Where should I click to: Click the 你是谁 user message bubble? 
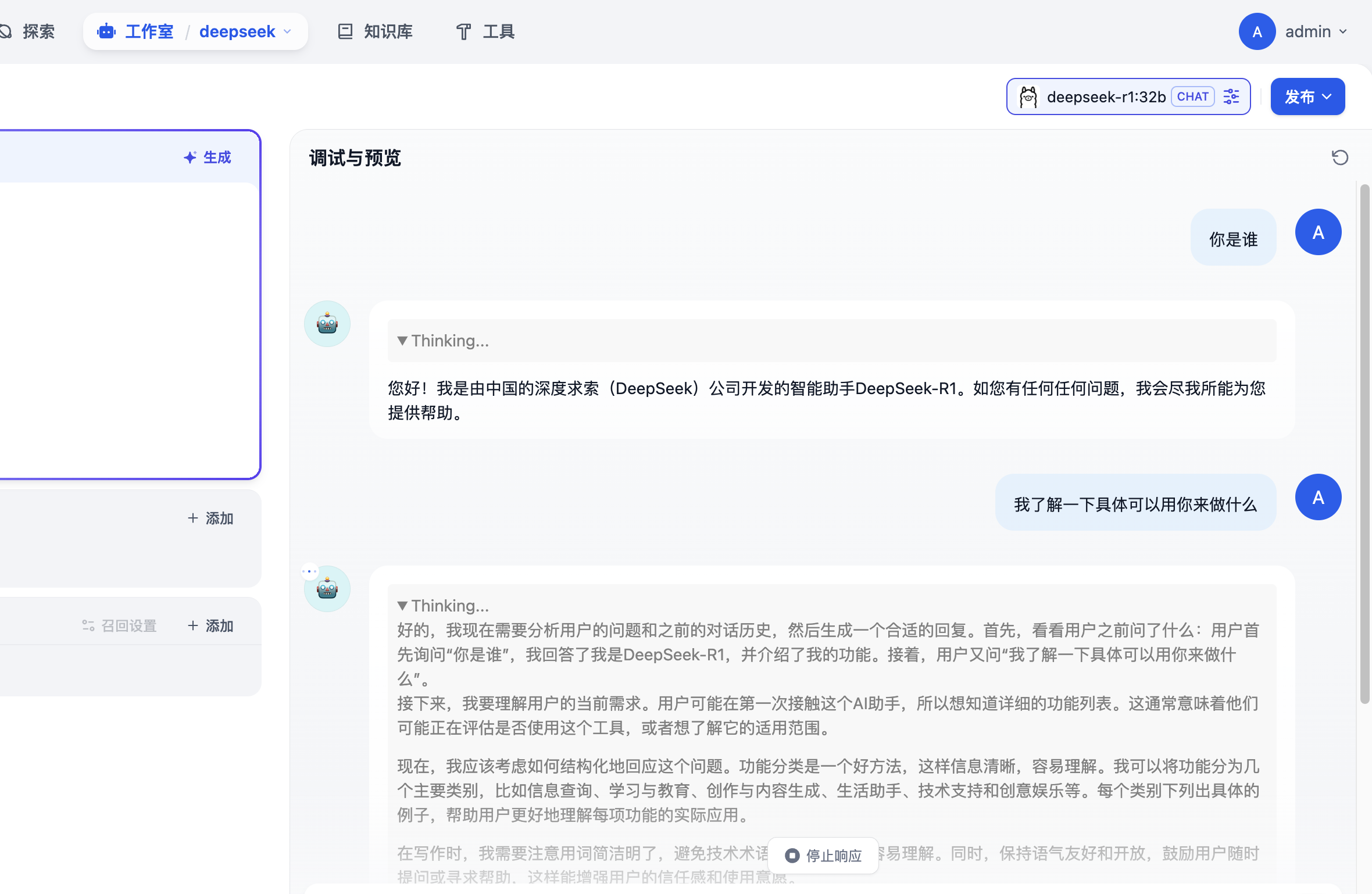(1233, 238)
